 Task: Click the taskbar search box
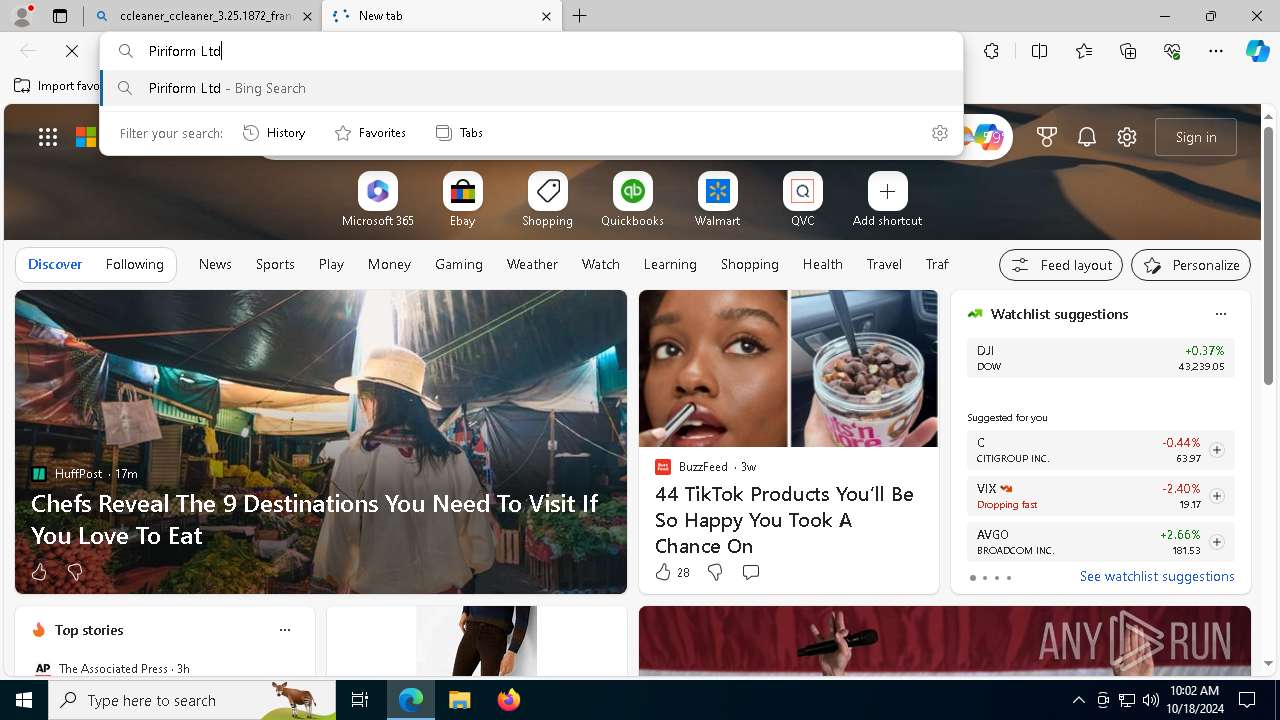pyautogui.click(x=192, y=700)
